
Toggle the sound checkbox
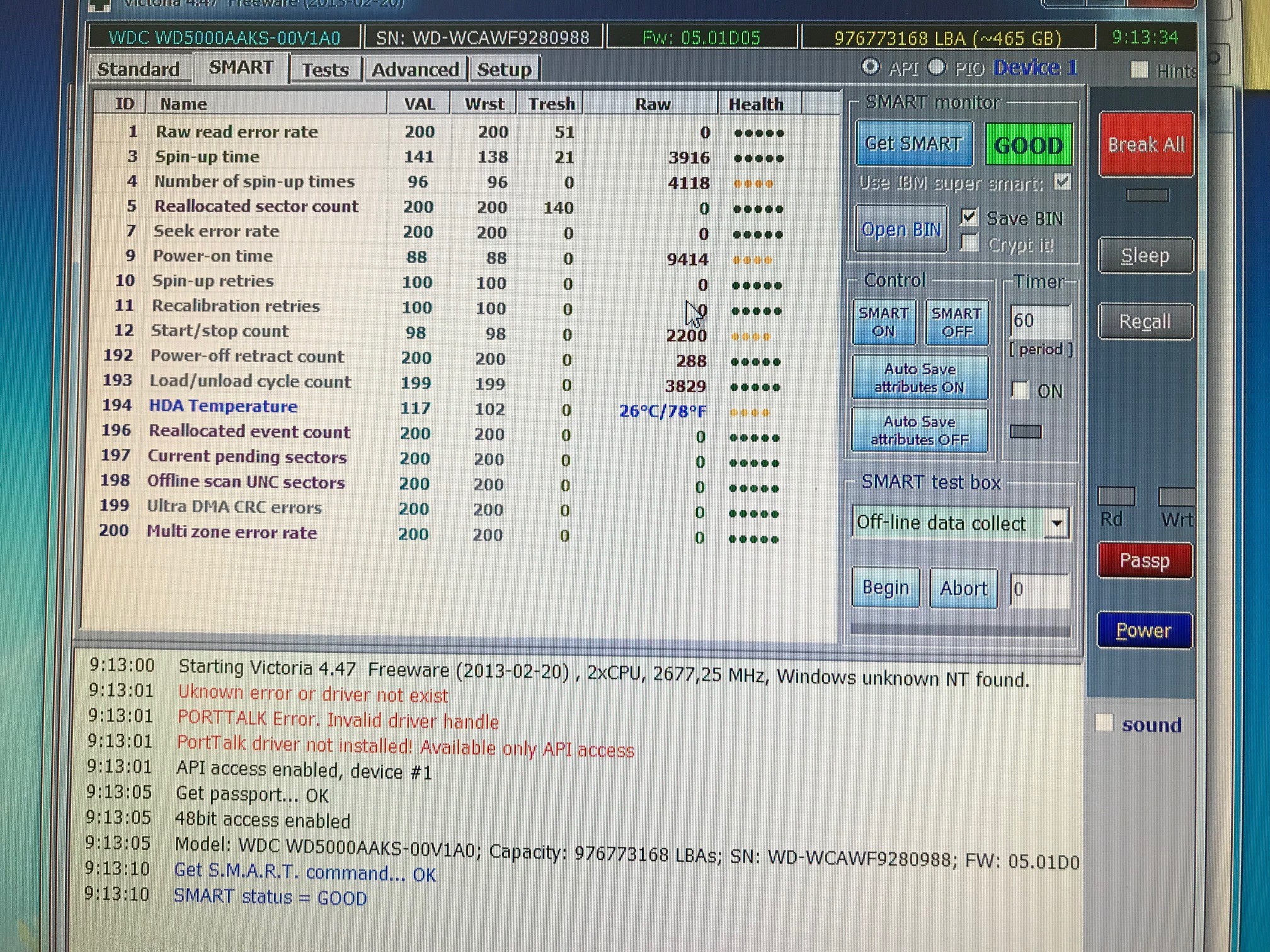pos(1104,723)
